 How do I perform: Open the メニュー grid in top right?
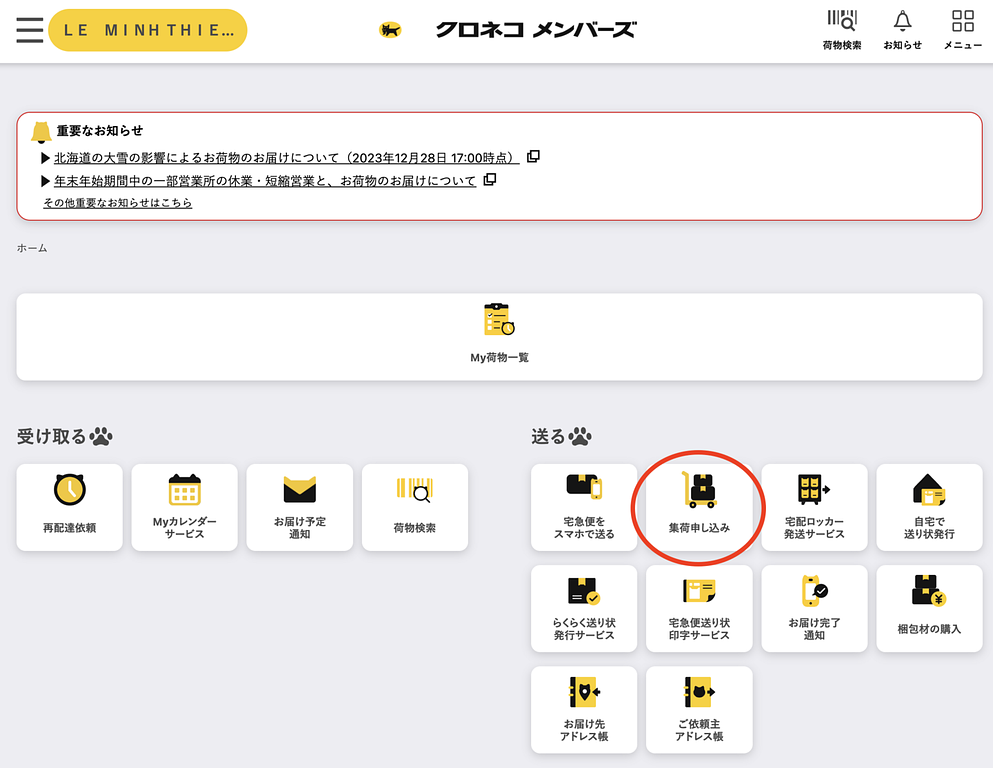(x=961, y=29)
